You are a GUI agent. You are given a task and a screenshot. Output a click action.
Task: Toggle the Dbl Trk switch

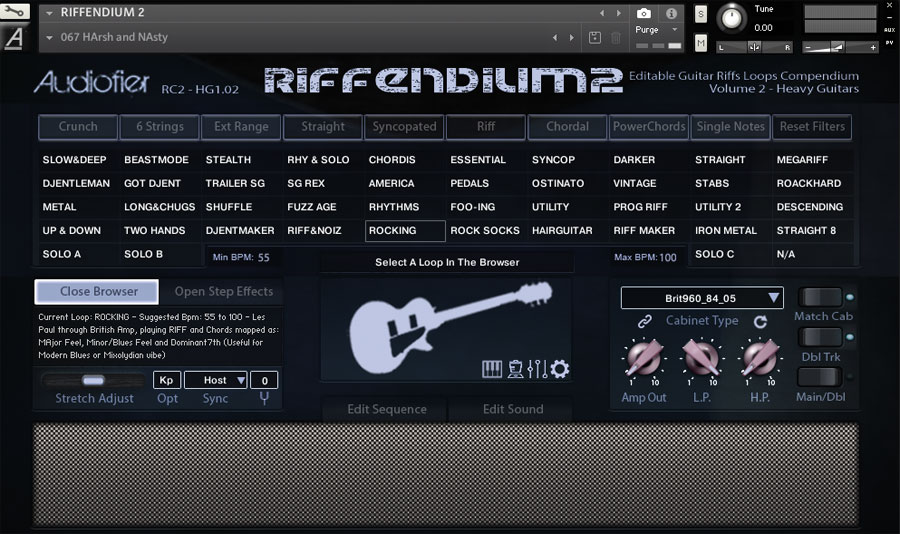[x=820, y=337]
